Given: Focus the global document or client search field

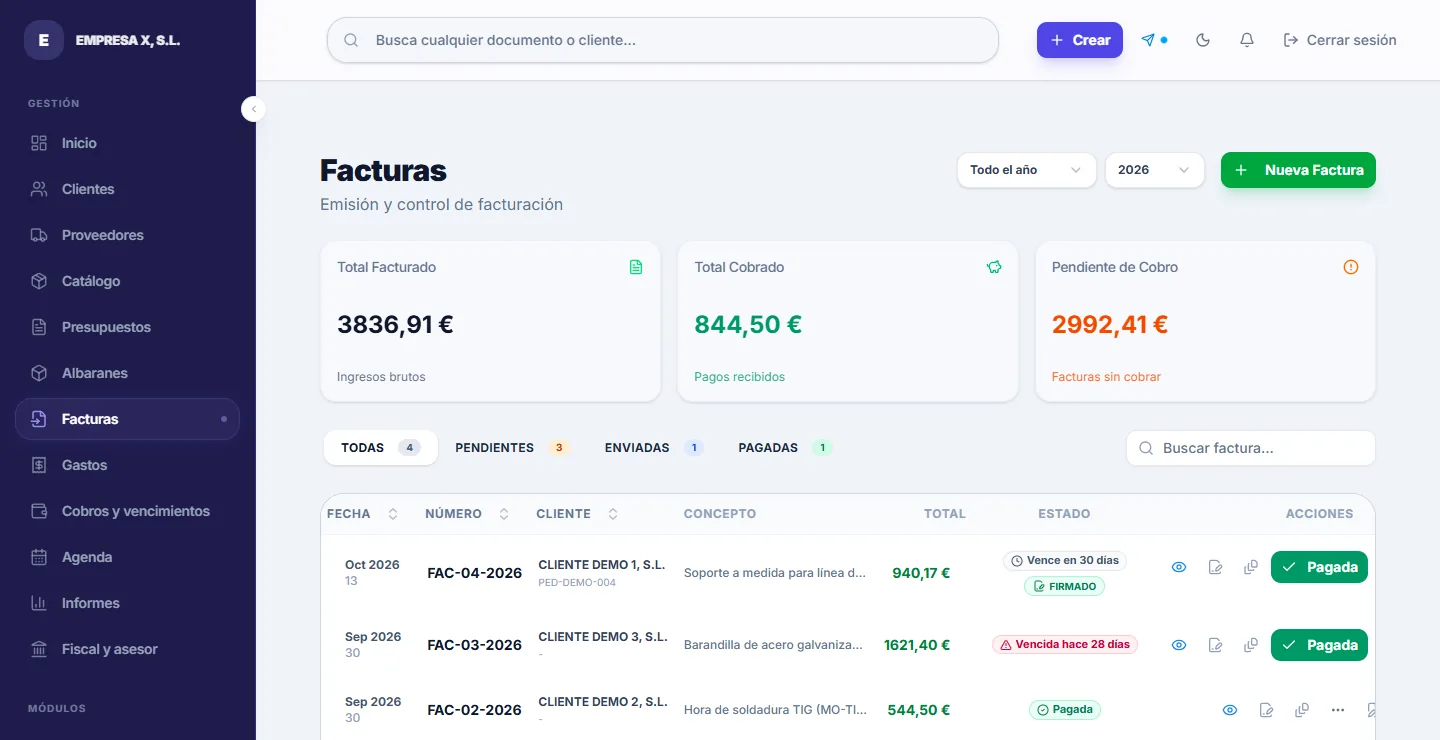Looking at the screenshot, I should pyautogui.click(x=663, y=40).
